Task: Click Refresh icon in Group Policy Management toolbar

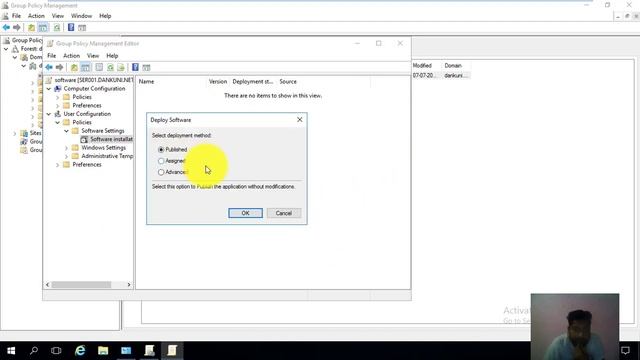Action: point(57,28)
